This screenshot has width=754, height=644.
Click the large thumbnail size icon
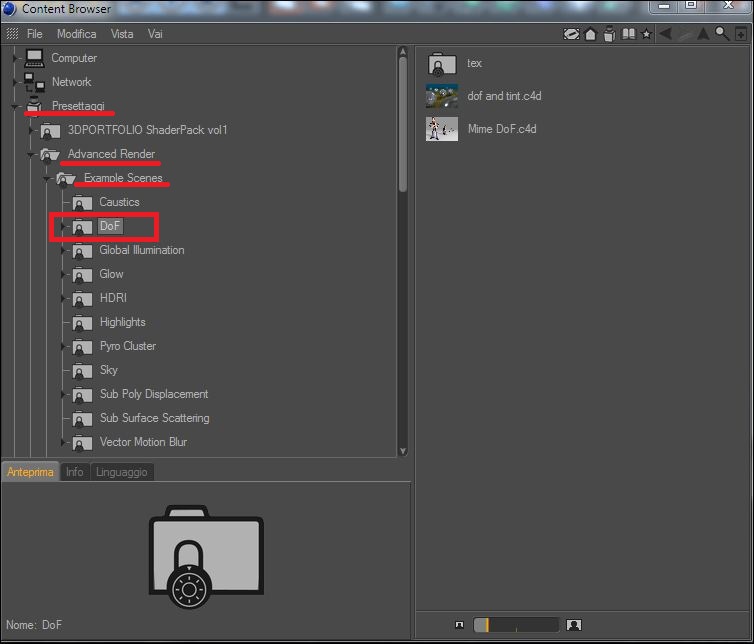point(574,625)
